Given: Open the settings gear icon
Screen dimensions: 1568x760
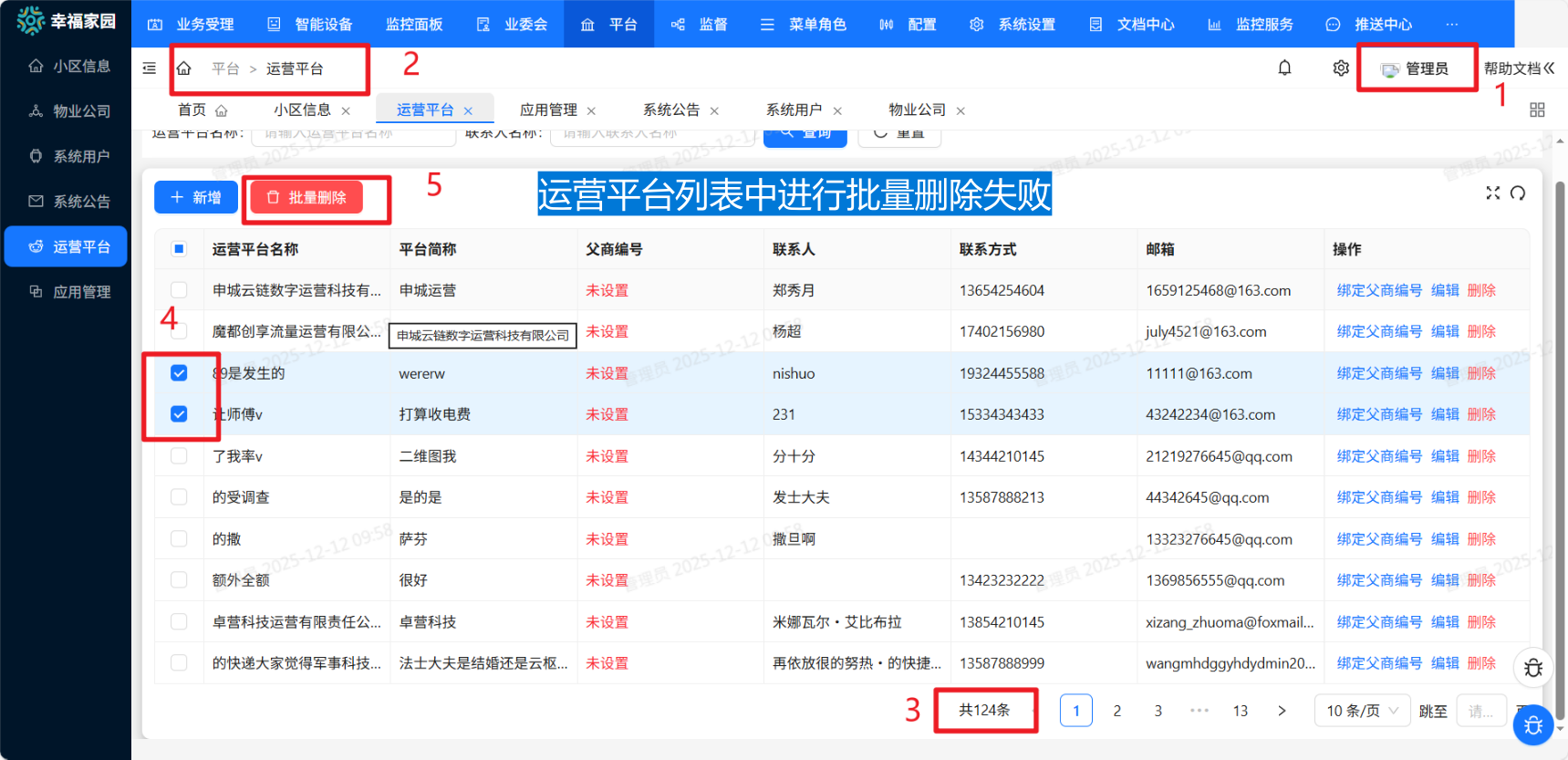Looking at the screenshot, I should tap(1341, 68).
